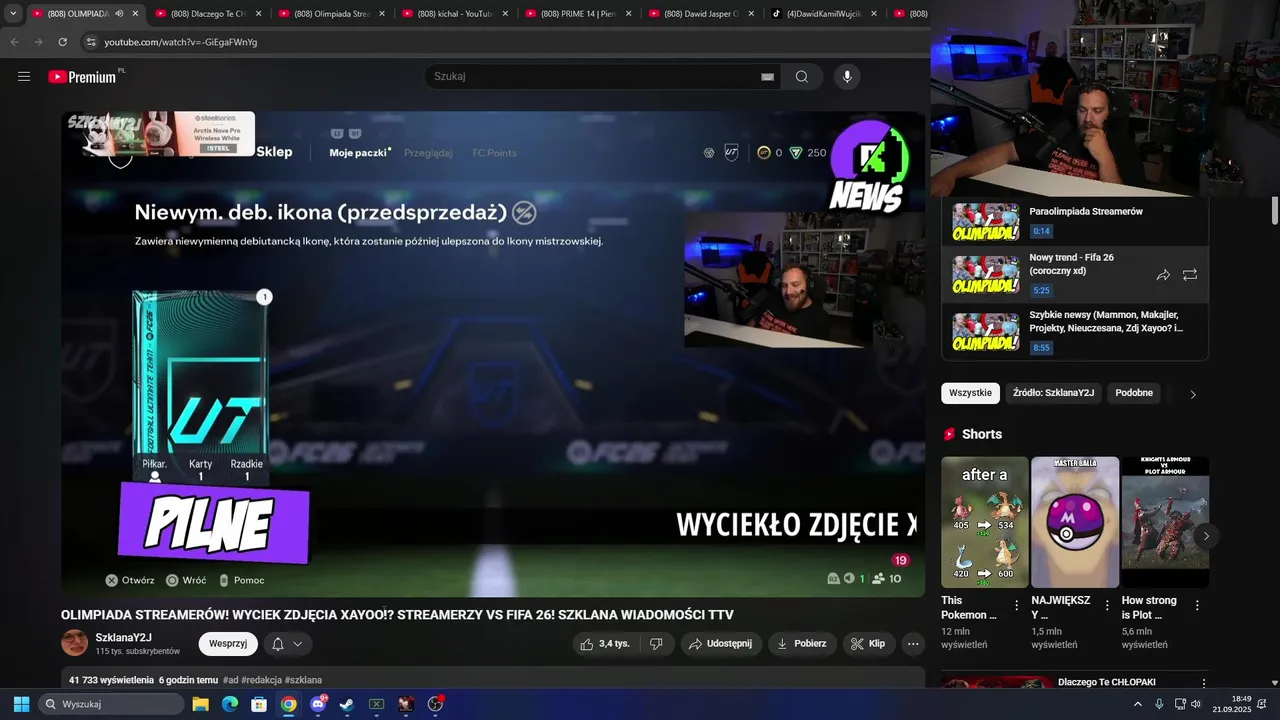The height and width of the screenshot is (720, 1280).
Task: Close the kichal - YouTube tab
Action: click(505, 14)
